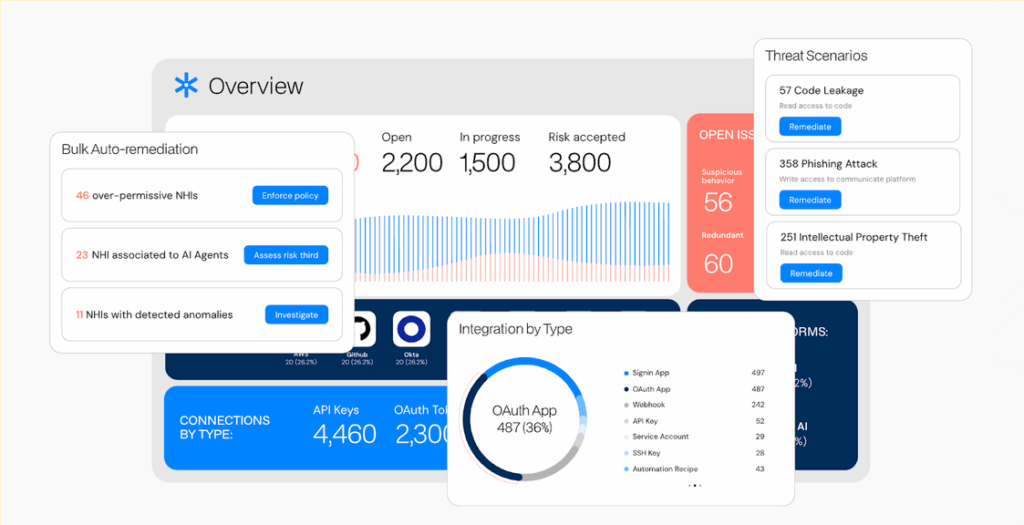Click the 'Integration by Type' panel title
Viewport: 1024px width, 525px height.
[515, 329]
